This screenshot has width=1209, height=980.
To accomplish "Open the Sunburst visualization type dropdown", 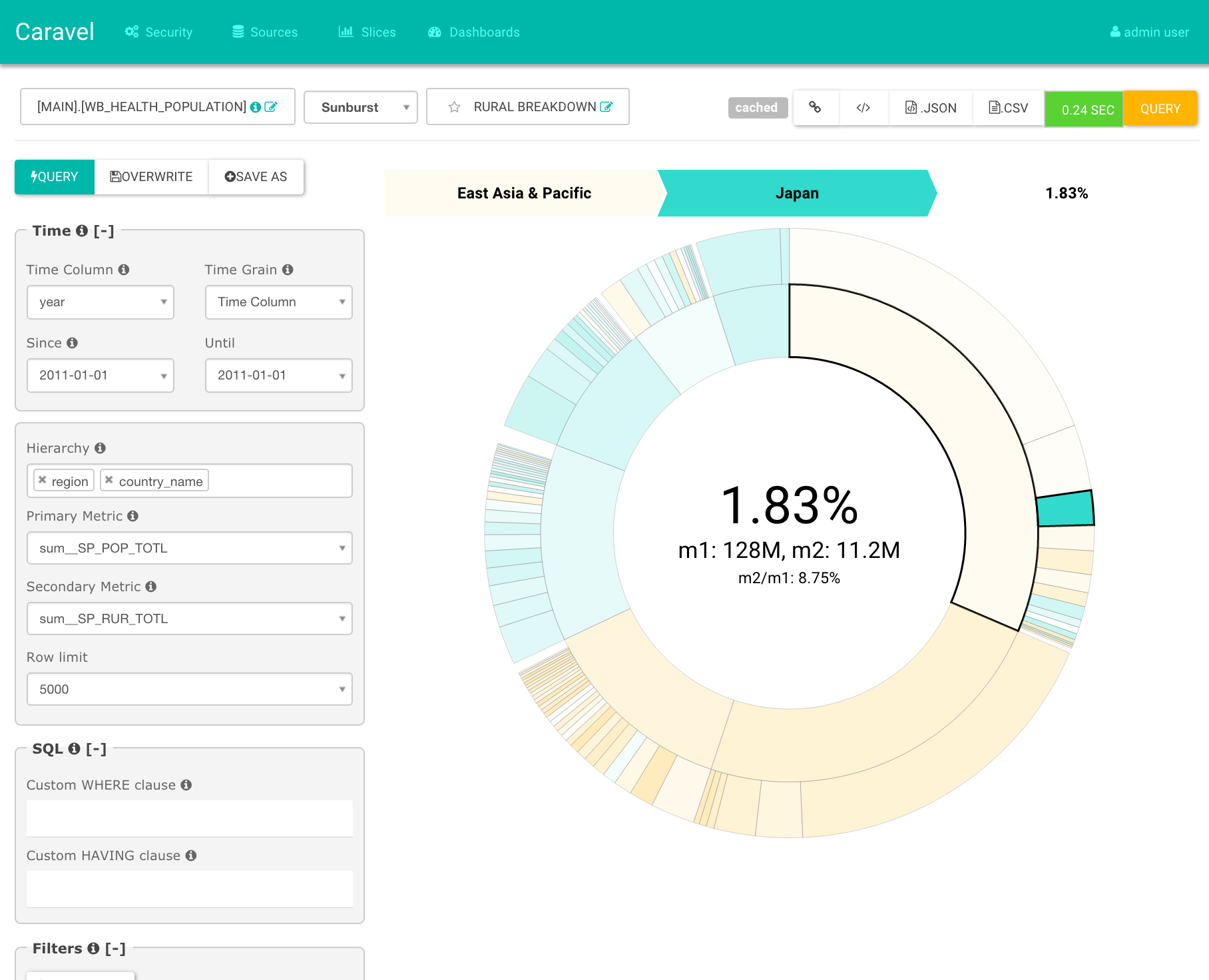I will [x=361, y=107].
